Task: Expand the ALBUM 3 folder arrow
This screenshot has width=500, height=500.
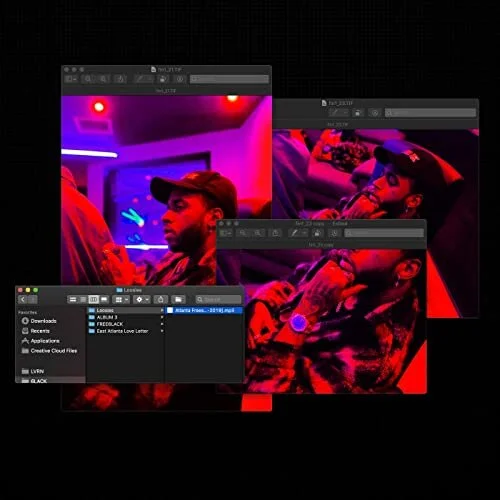Action: (162, 317)
